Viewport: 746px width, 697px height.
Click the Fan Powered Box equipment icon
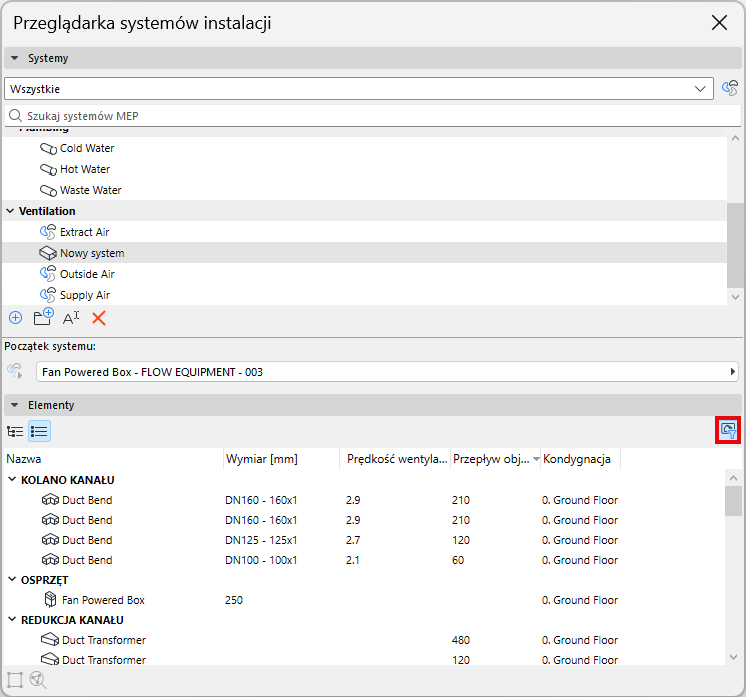pyautogui.click(x=50, y=599)
